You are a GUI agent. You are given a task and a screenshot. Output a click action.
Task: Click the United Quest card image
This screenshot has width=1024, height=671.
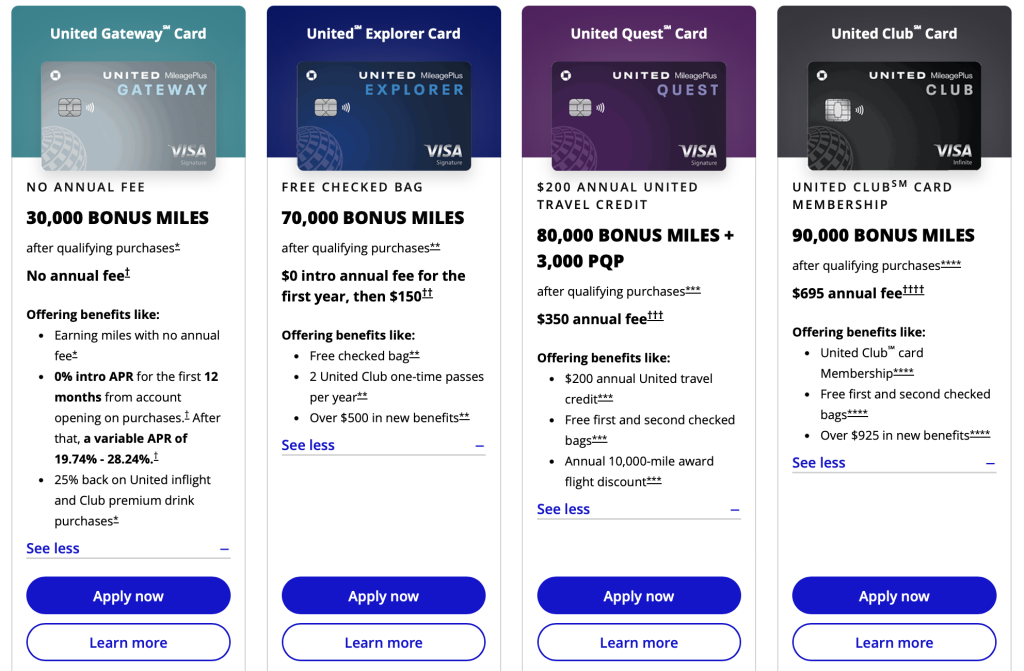coord(639,116)
